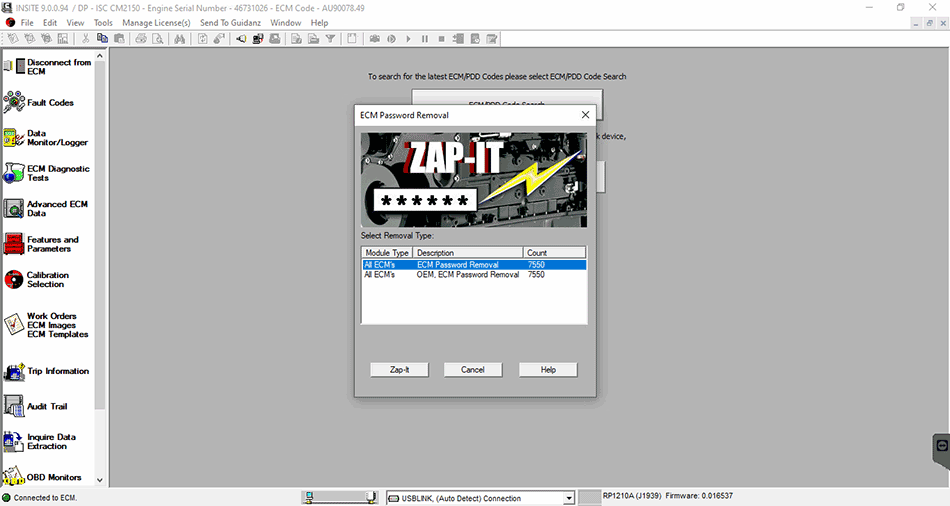Select the ECM Password Removal row
The image size is (950, 506).
474,265
